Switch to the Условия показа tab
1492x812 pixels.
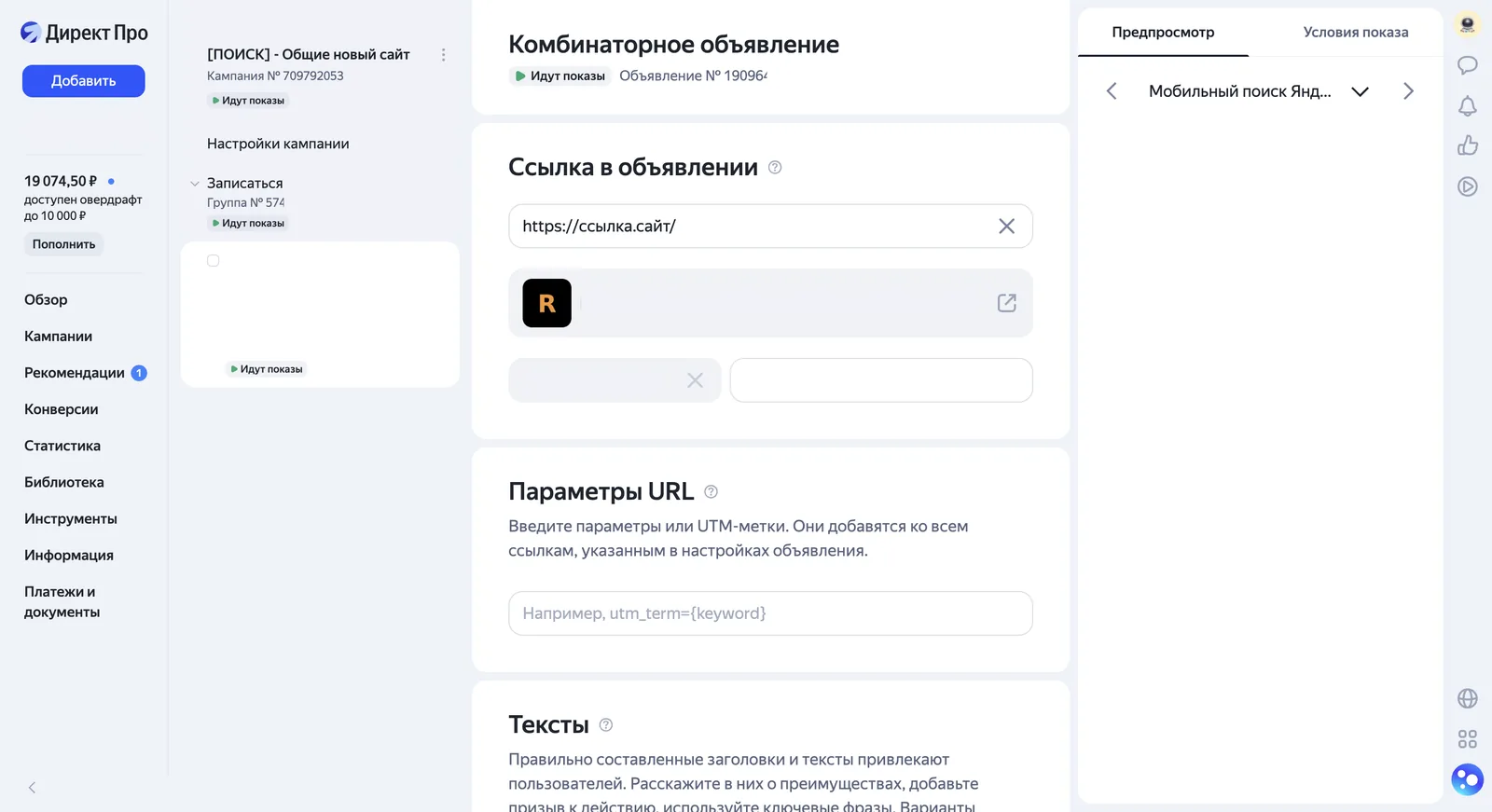point(1356,32)
